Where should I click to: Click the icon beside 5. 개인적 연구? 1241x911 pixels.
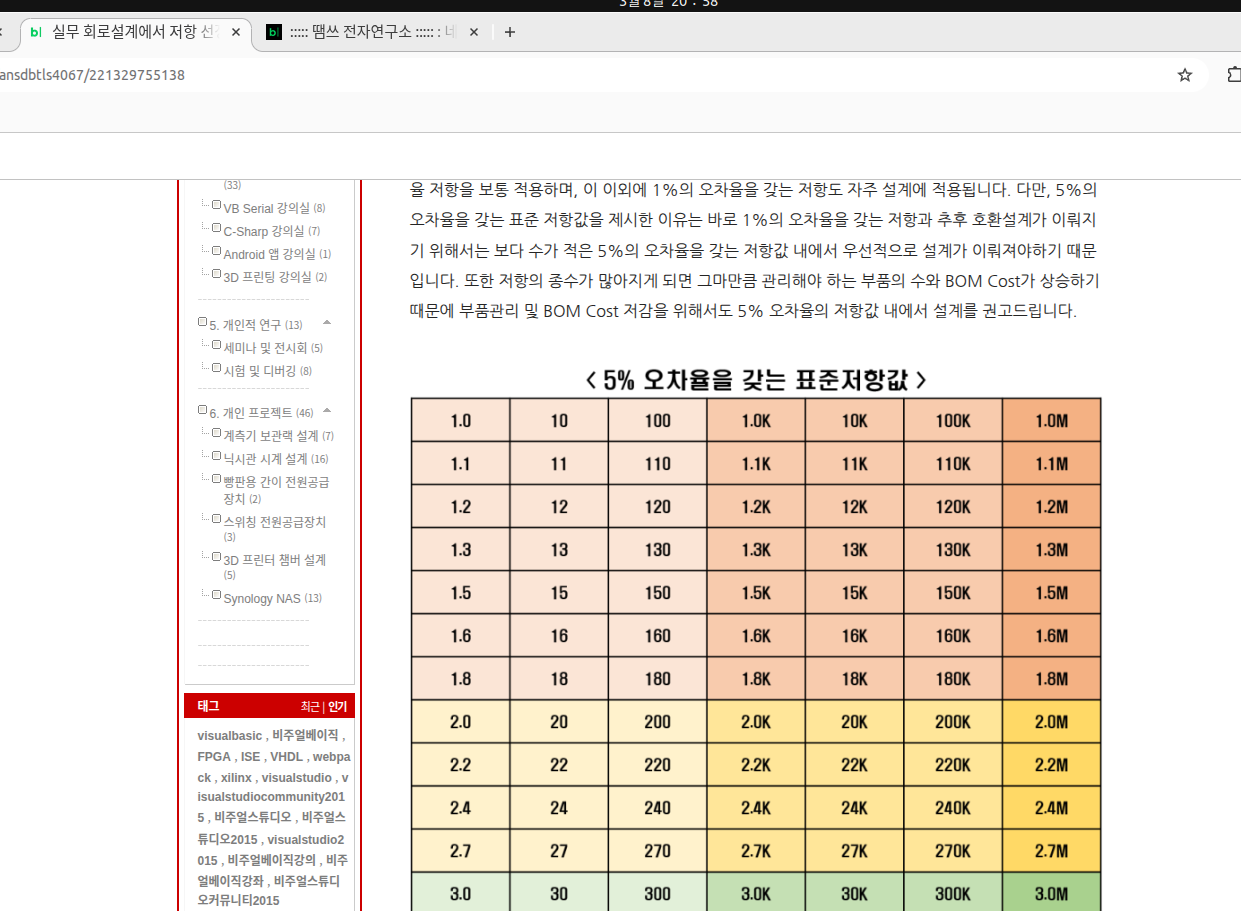point(202,322)
